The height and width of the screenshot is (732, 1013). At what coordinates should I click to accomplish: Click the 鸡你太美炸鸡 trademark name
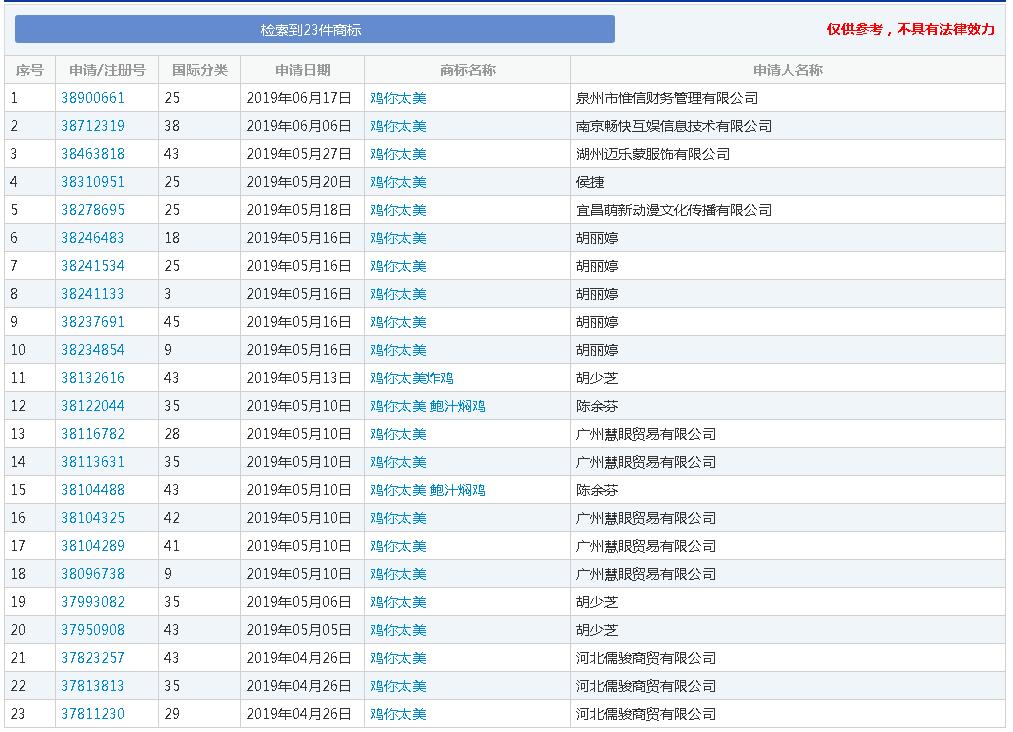tap(412, 378)
